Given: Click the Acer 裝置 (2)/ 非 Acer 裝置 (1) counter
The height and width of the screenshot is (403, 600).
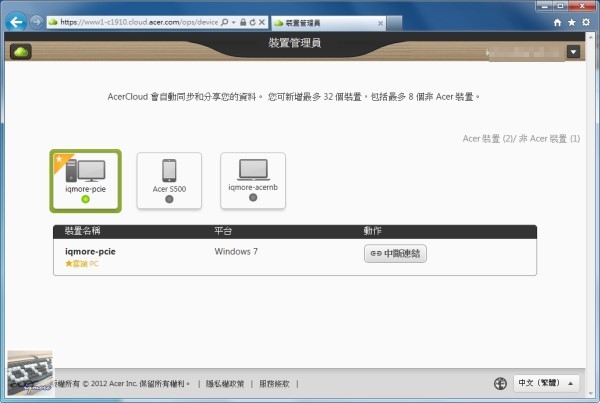Looking at the screenshot, I should coord(521,139).
